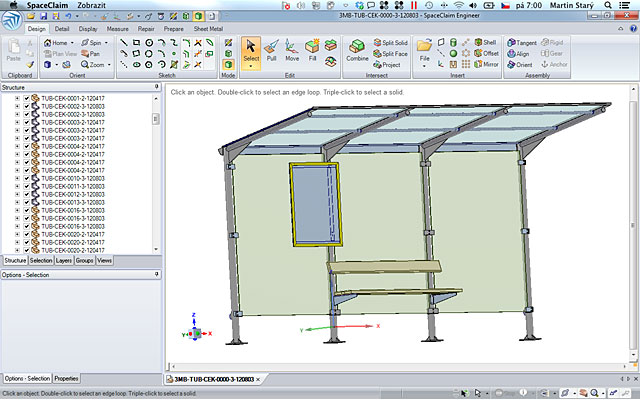The width and height of the screenshot is (640, 400).
Task: Click the blue Help question mark icon
Action: coord(633,29)
